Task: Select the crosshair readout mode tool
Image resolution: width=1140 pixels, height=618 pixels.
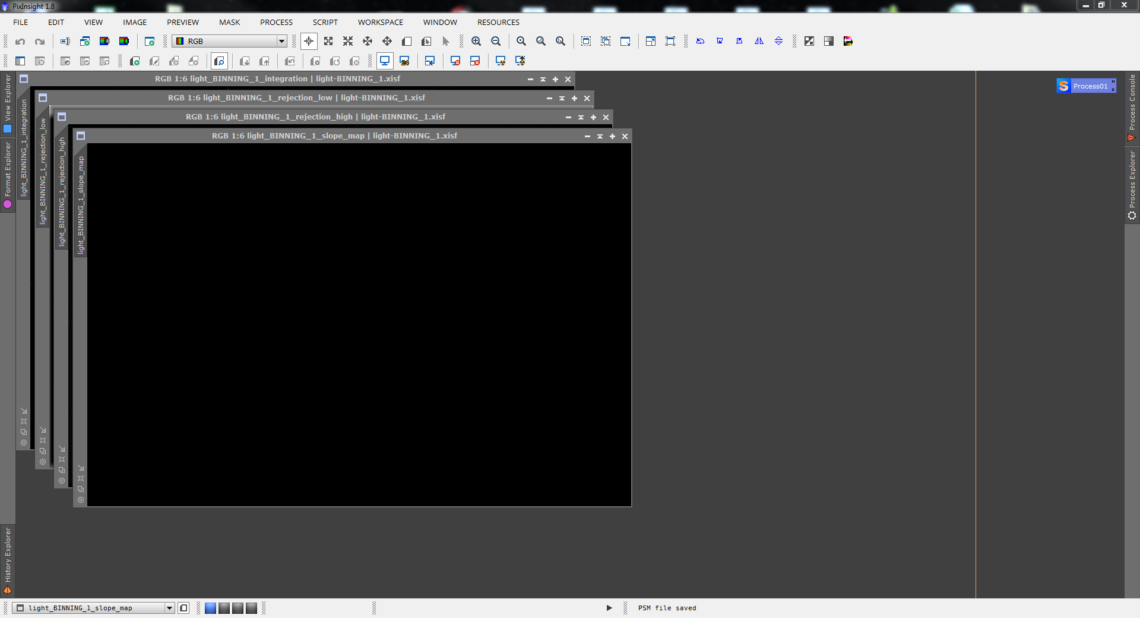Action: coord(309,42)
